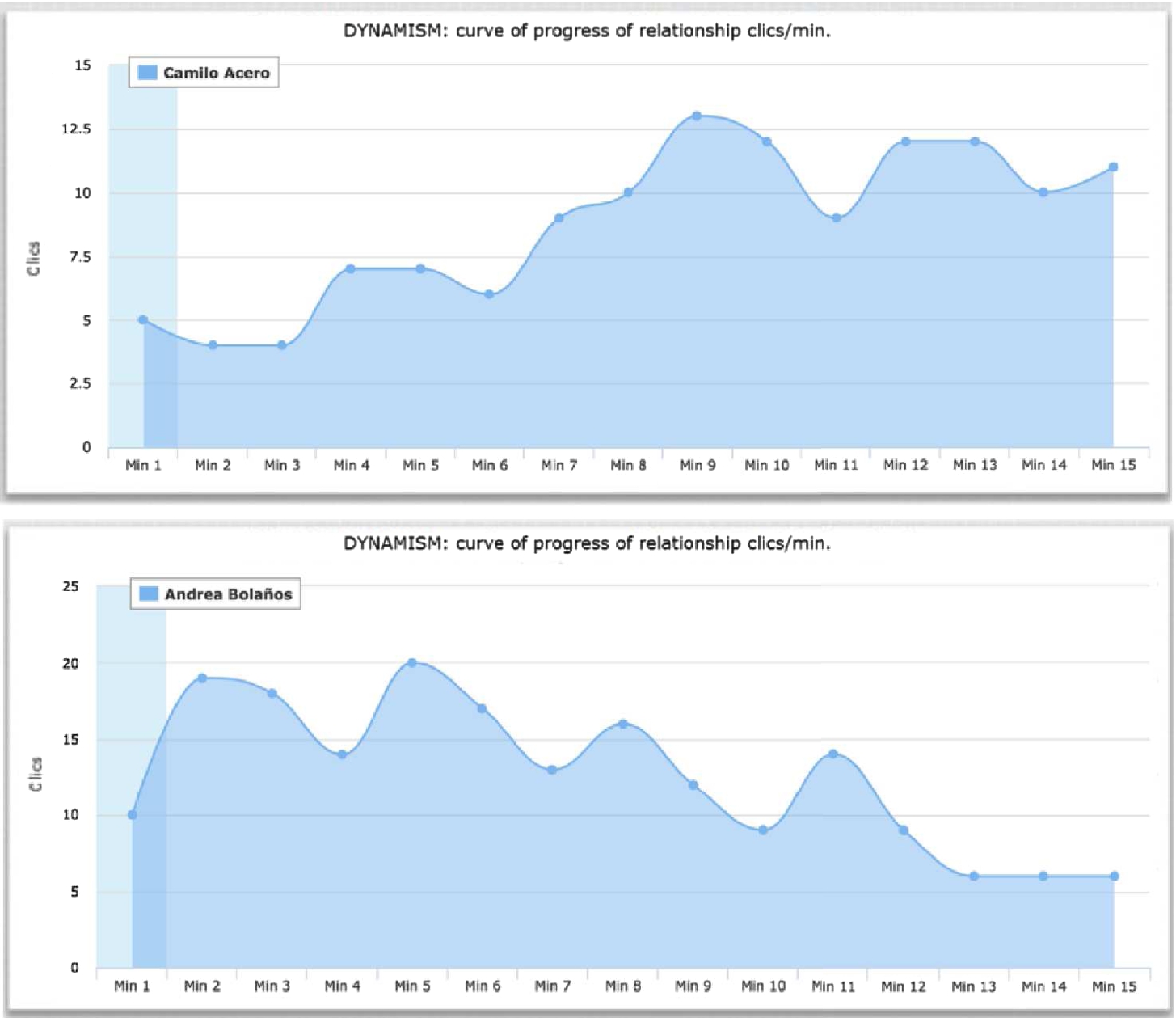The width and height of the screenshot is (1176, 1018).
Task: Click the 7.5 y-axis value
Action: tap(80, 256)
